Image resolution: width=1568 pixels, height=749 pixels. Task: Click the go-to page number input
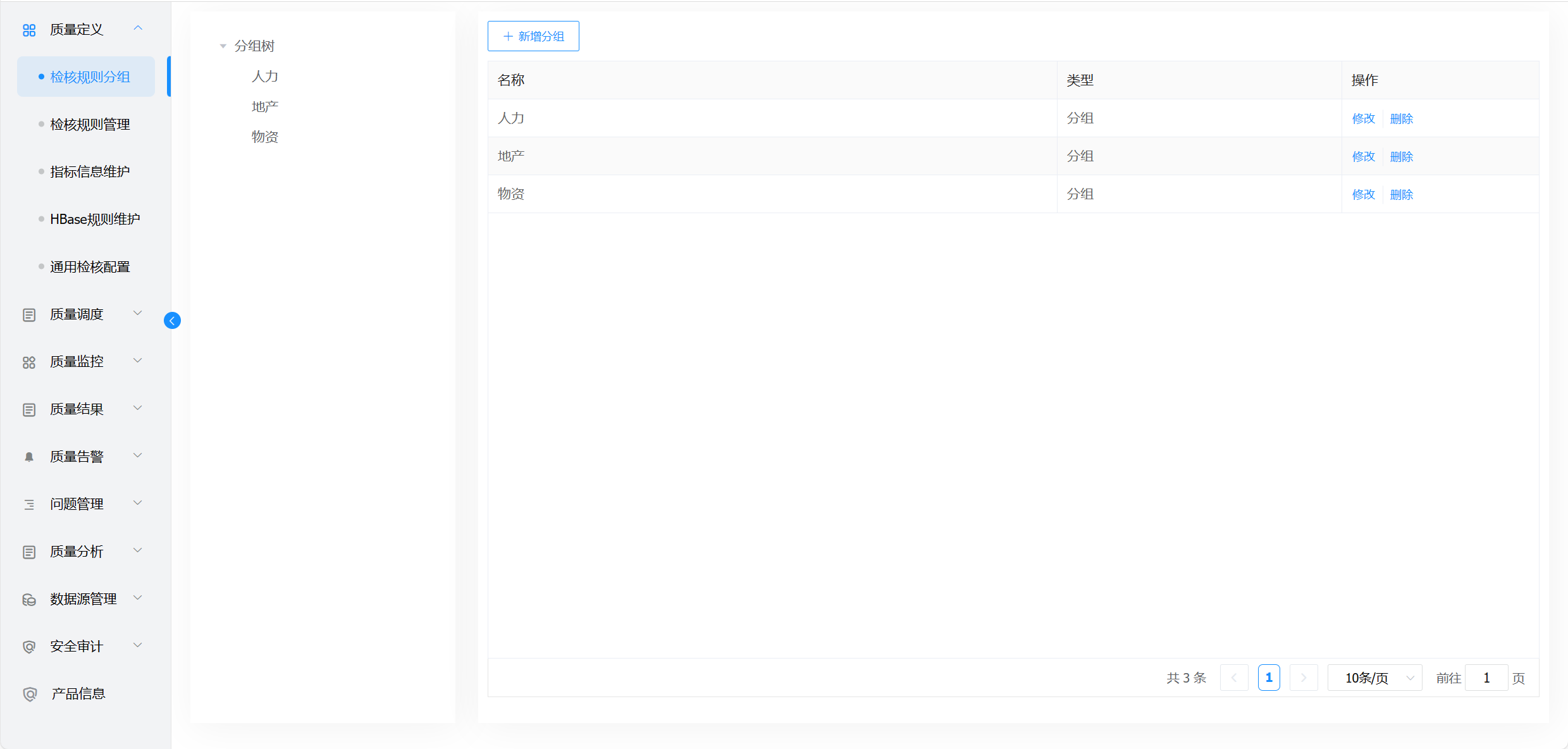(1486, 678)
